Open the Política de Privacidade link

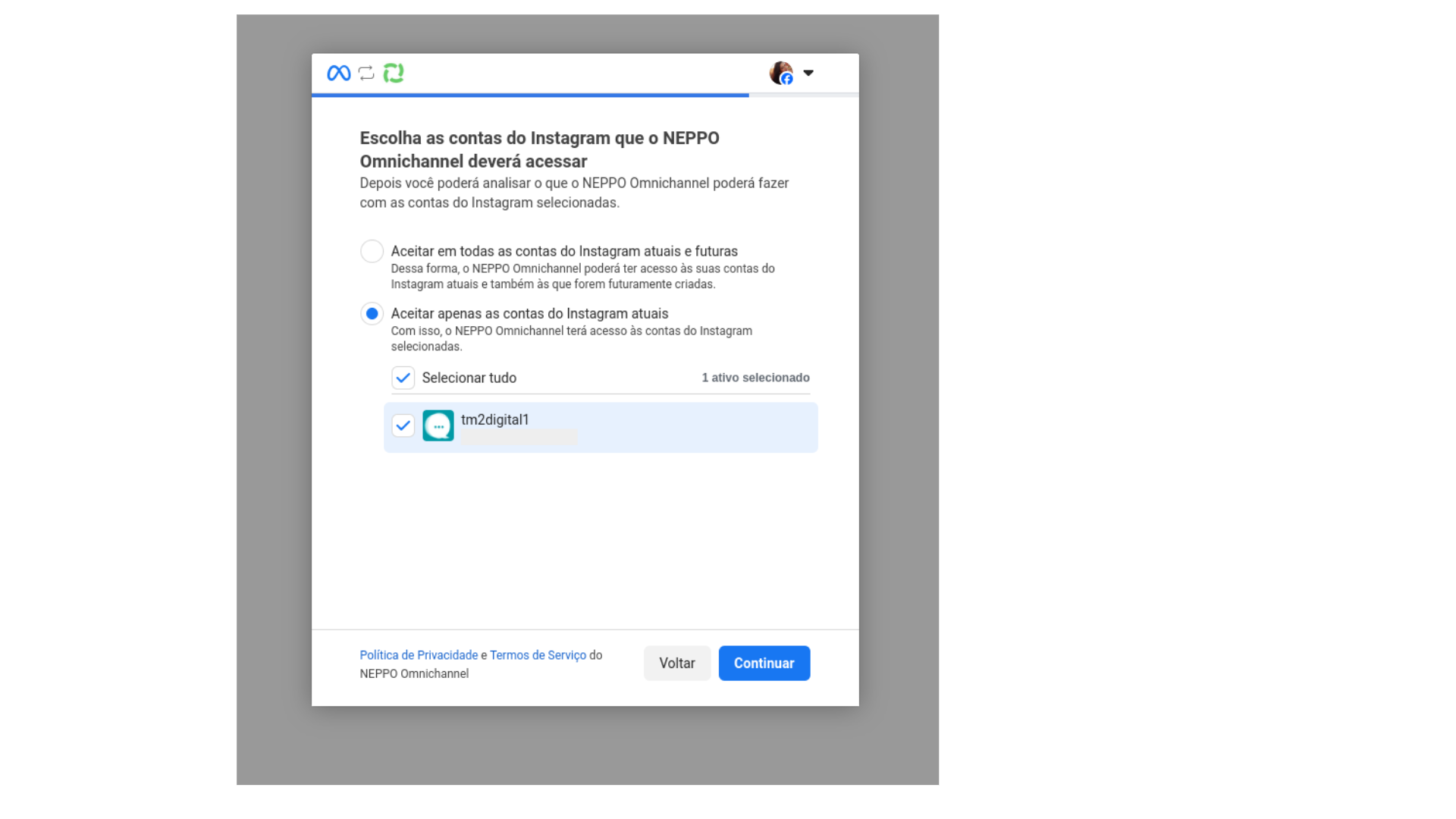tap(419, 655)
